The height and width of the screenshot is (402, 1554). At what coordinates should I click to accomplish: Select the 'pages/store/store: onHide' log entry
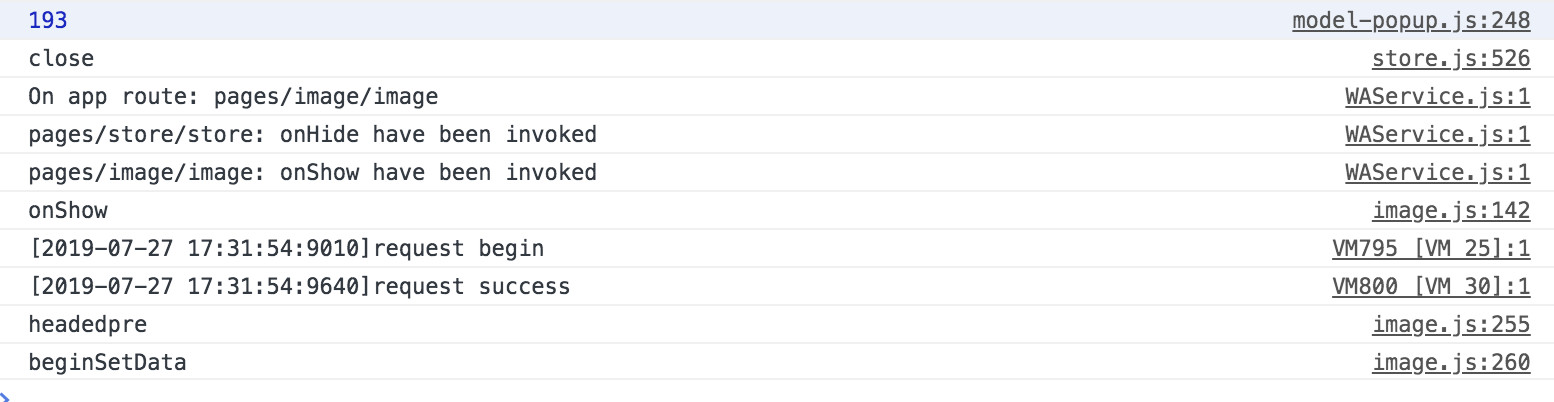[x=313, y=135]
